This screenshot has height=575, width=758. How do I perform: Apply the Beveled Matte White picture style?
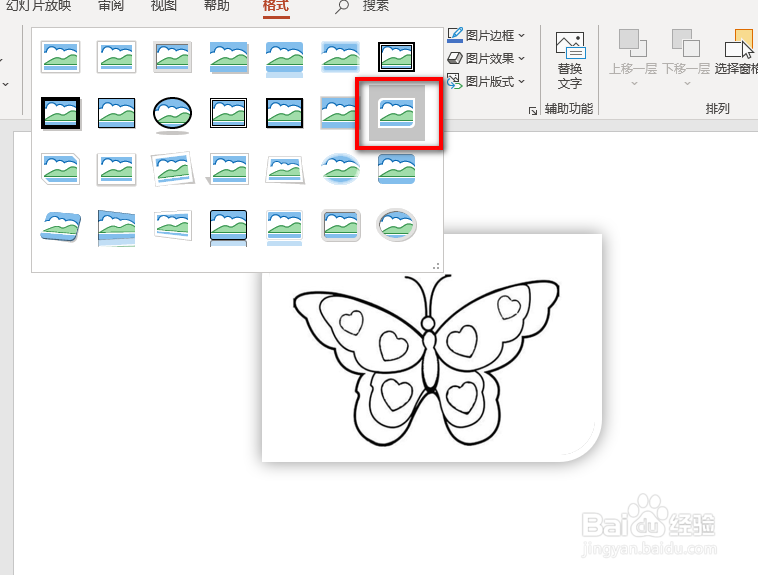[x=117, y=57]
